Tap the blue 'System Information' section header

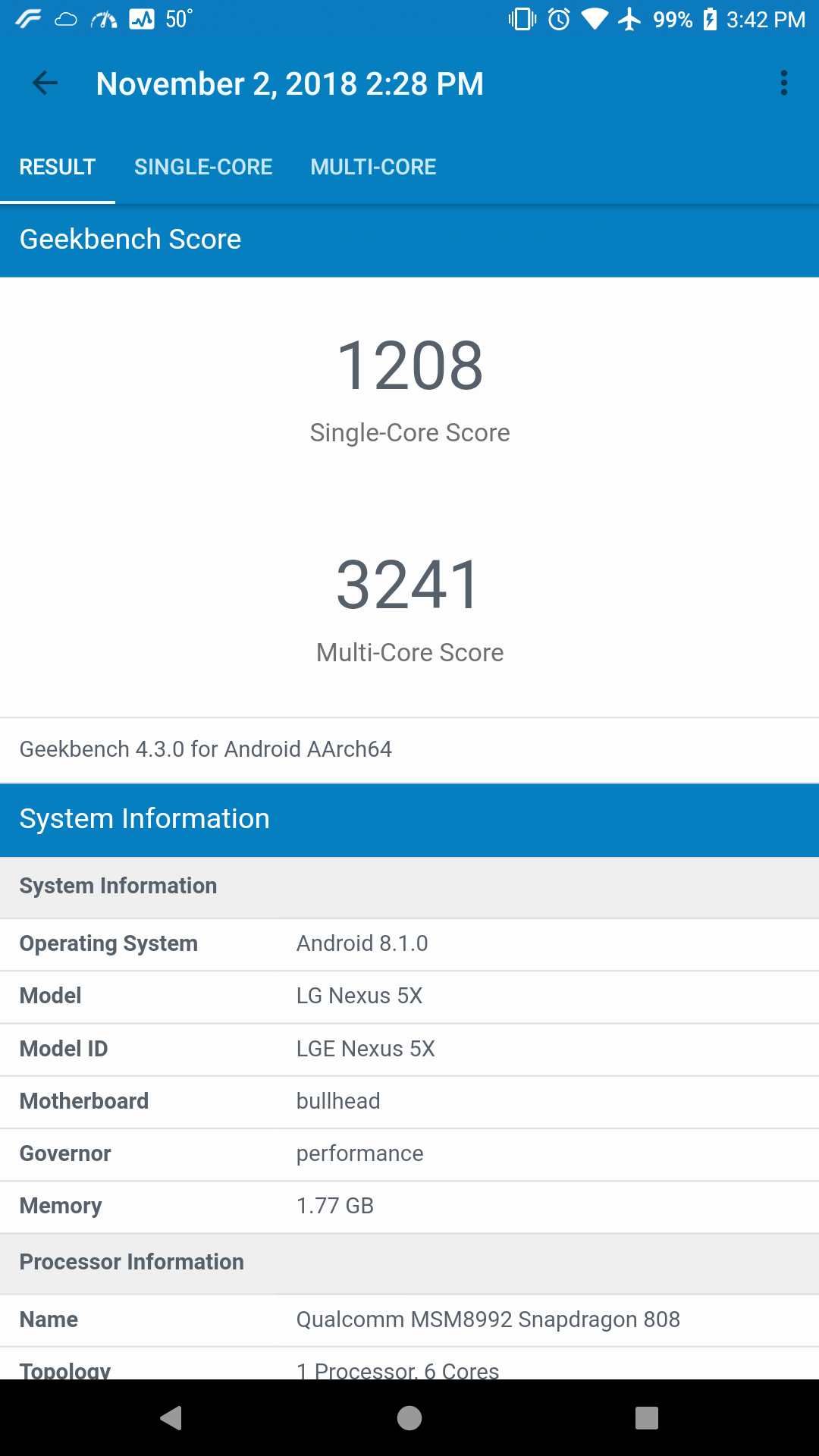tap(409, 820)
